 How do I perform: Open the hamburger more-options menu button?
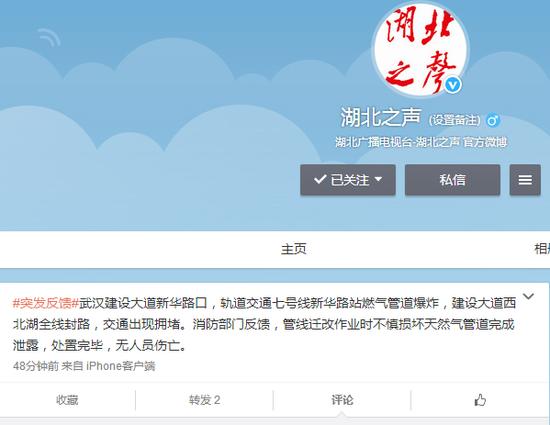pos(525,180)
